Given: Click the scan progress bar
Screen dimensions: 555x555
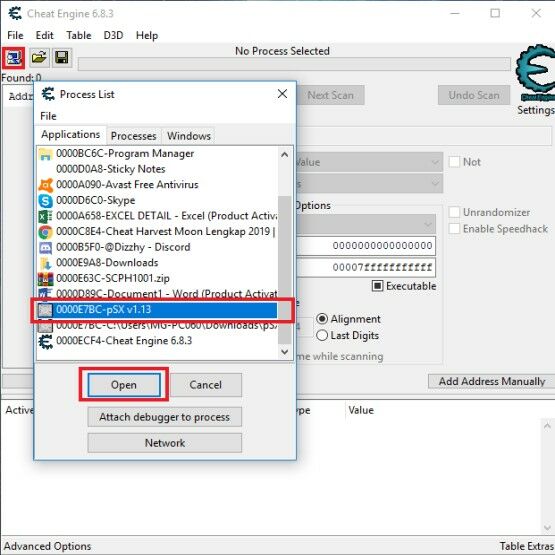Looking at the screenshot, I should click(x=294, y=64).
